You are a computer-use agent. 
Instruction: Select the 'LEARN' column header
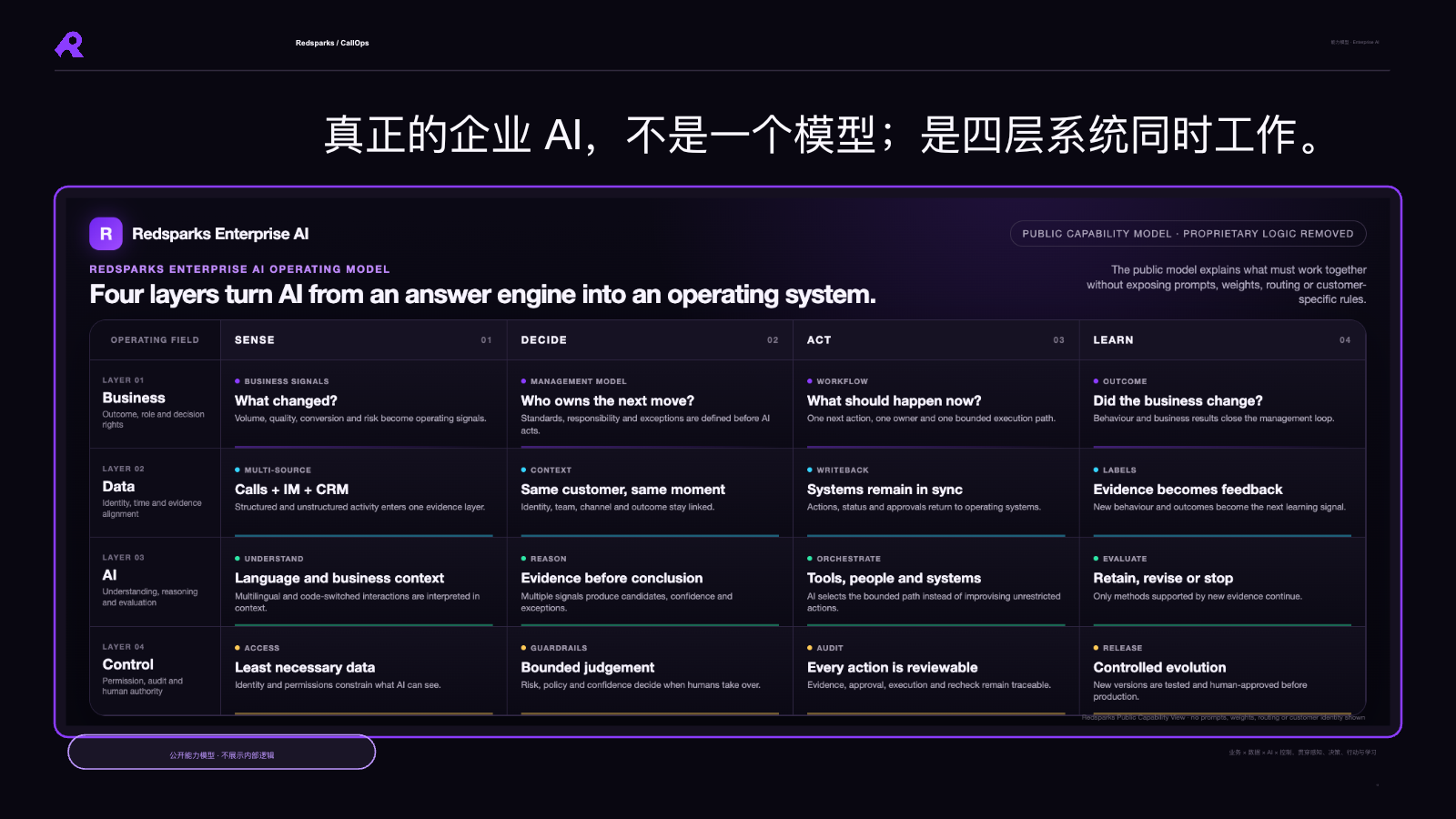pos(1113,340)
